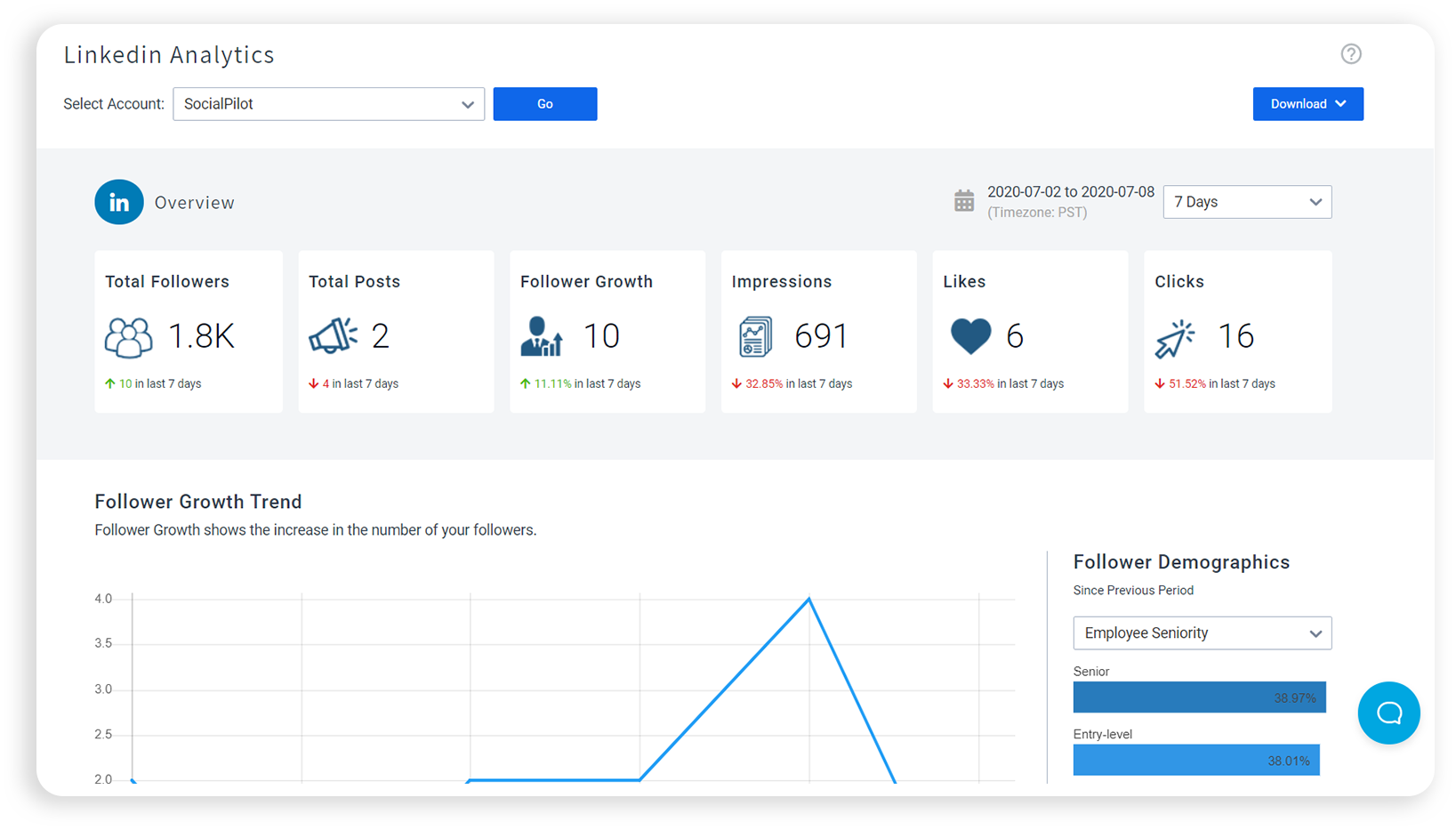Open the help question mark icon
1456x830 pixels.
point(1351,54)
